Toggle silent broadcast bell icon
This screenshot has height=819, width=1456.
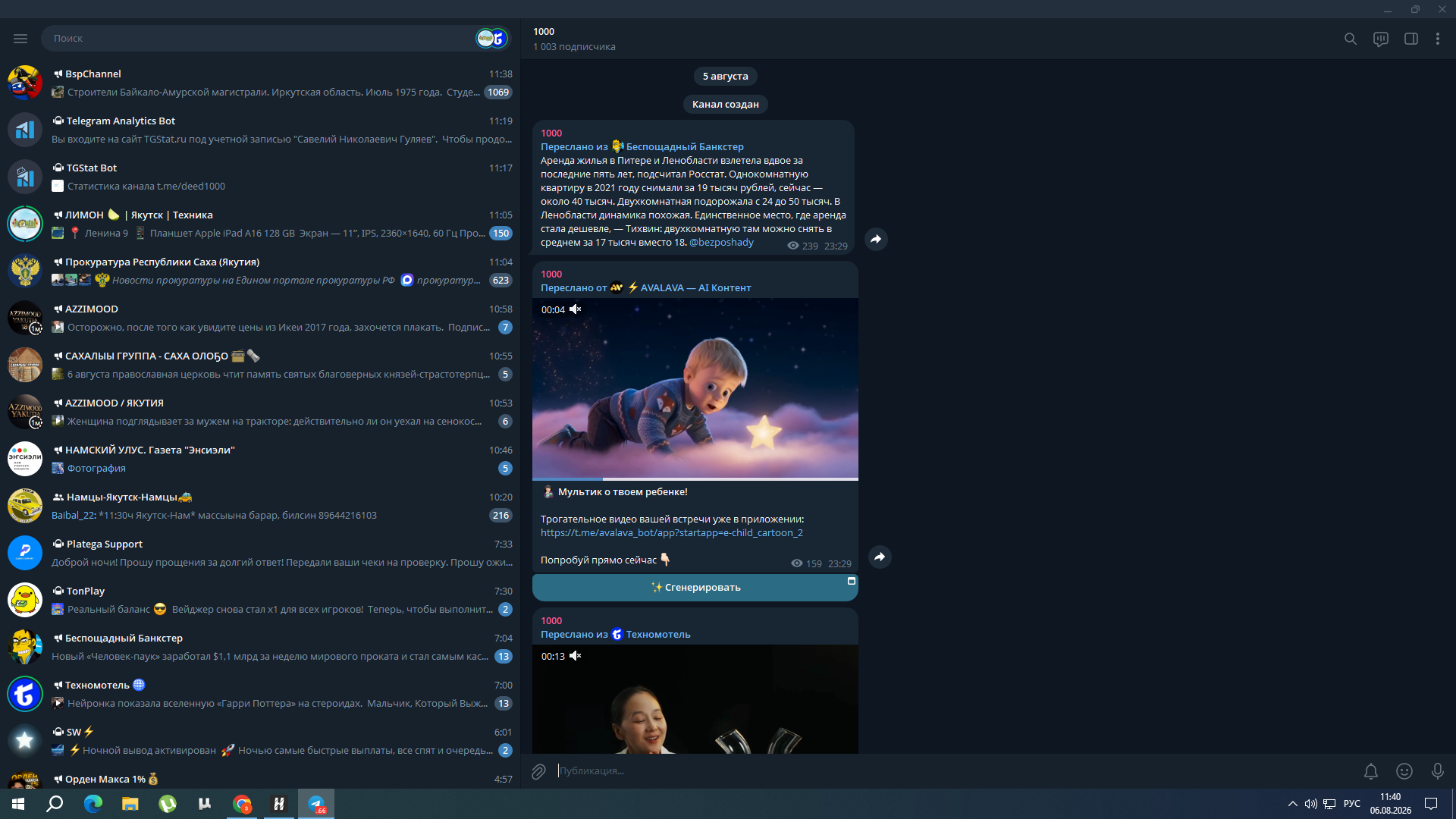(1371, 771)
